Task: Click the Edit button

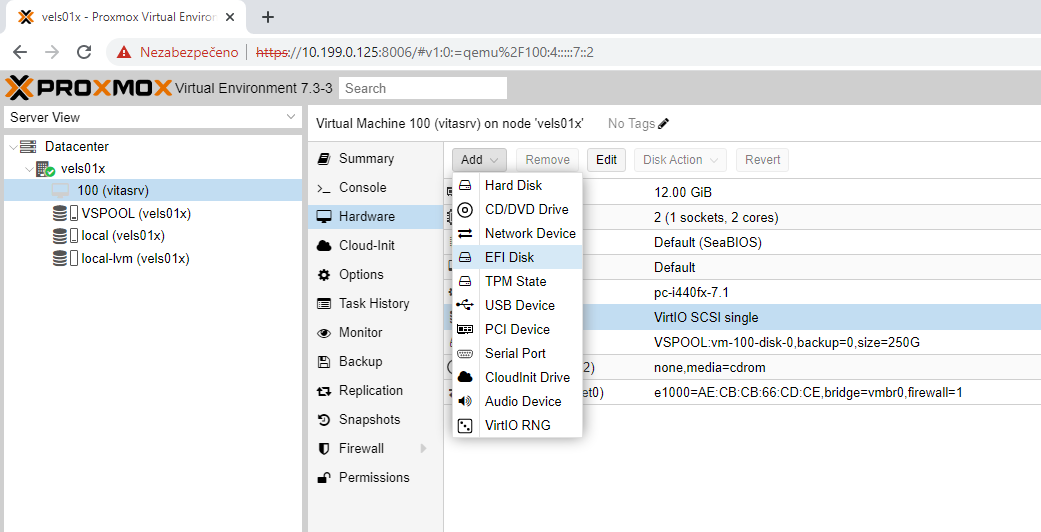Action: coord(606,160)
